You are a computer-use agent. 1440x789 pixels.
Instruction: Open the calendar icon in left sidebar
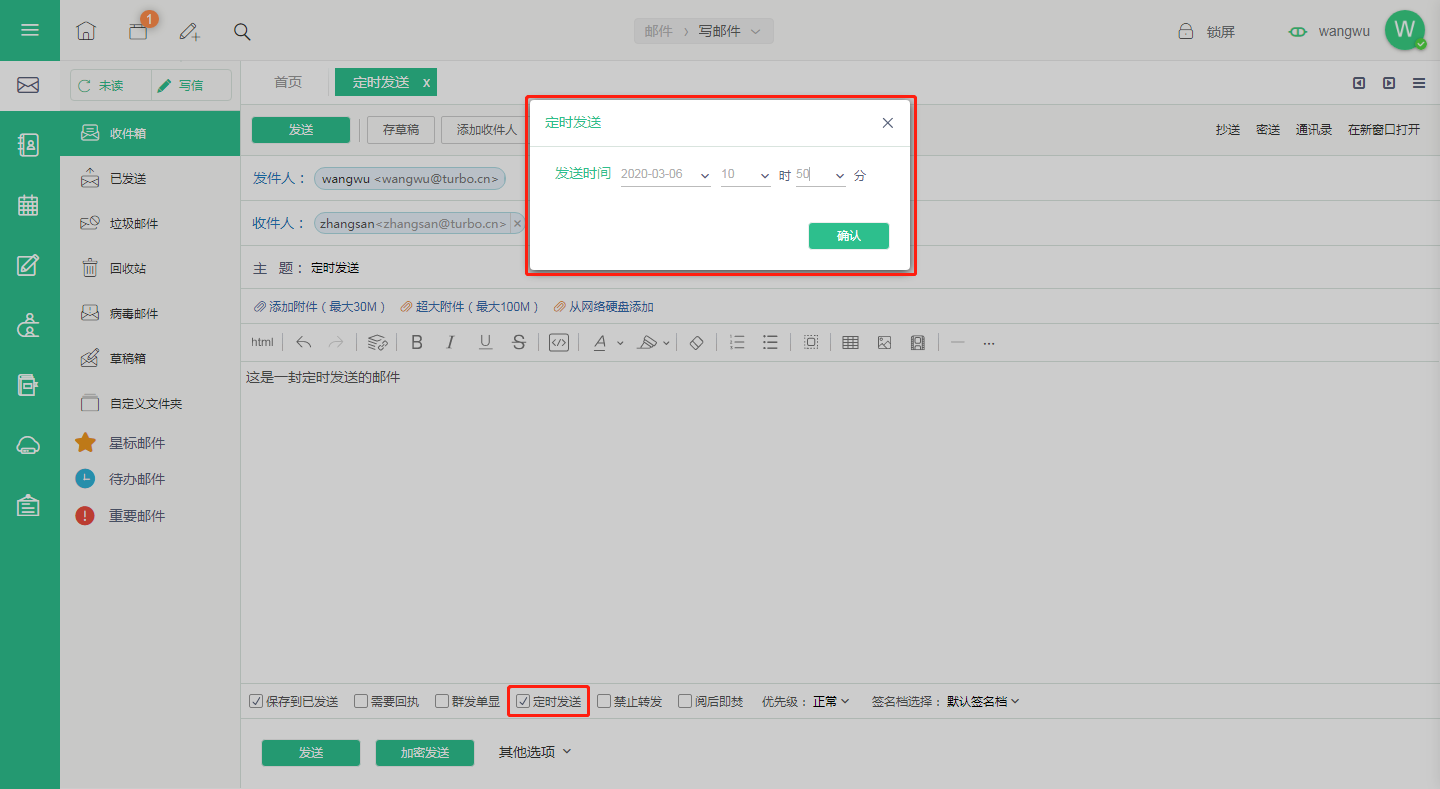click(28, 205)
